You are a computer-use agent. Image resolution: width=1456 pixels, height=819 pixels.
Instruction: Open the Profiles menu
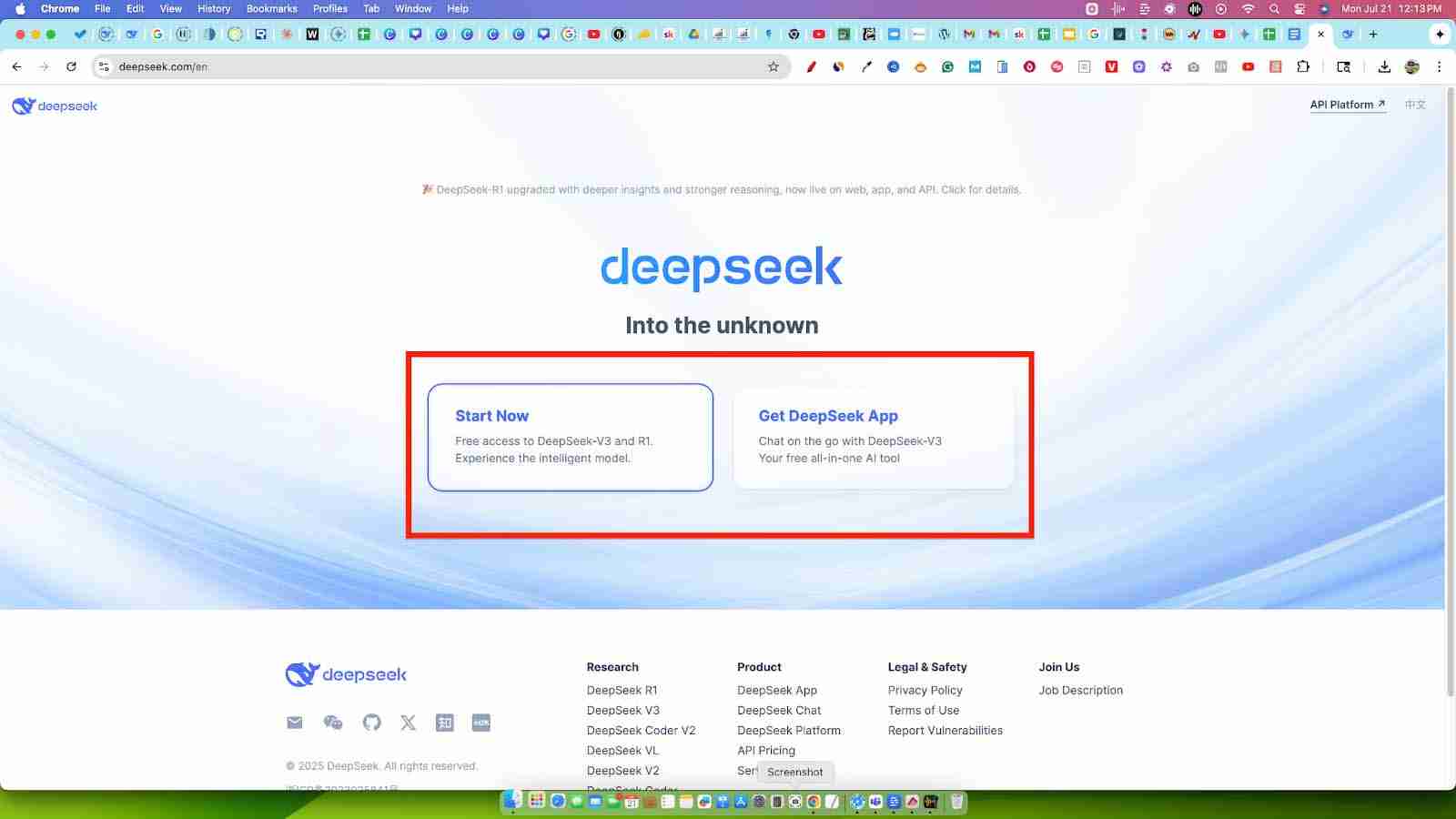click(x=330, y=8)
